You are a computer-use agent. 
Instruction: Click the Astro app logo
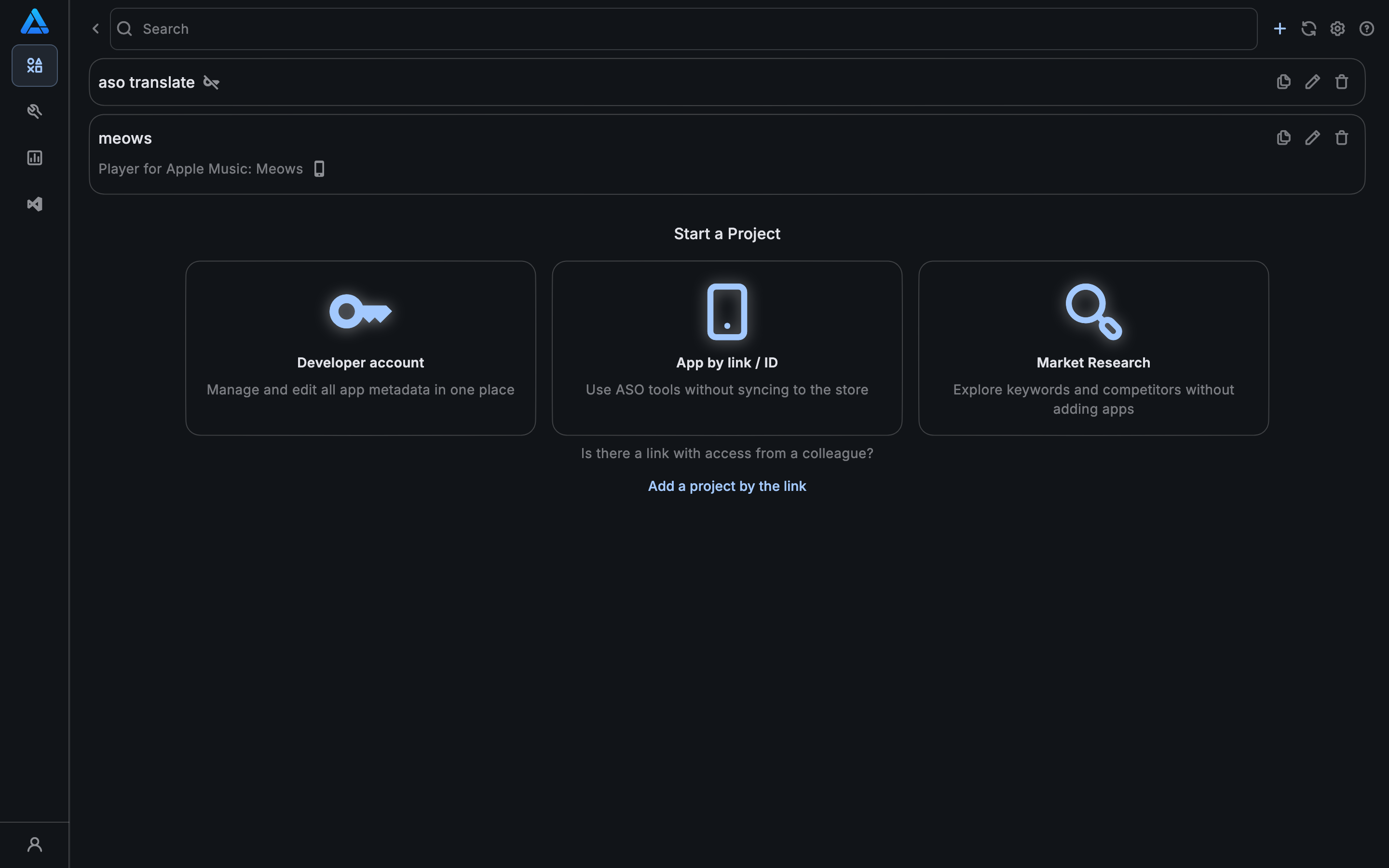tap(34, 22)
